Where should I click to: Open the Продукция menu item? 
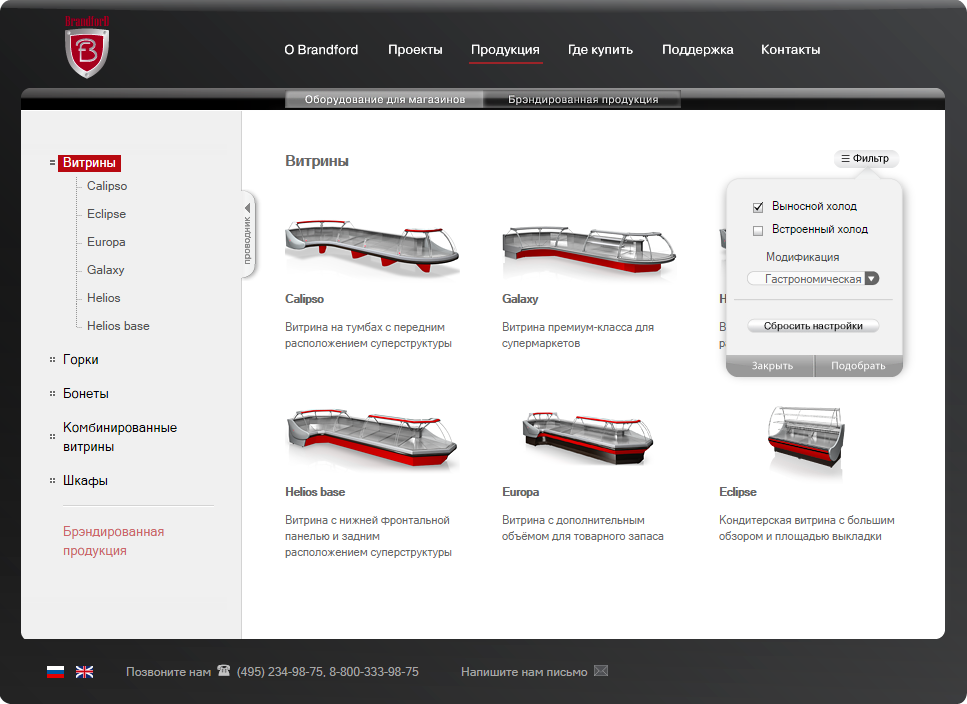505,49
